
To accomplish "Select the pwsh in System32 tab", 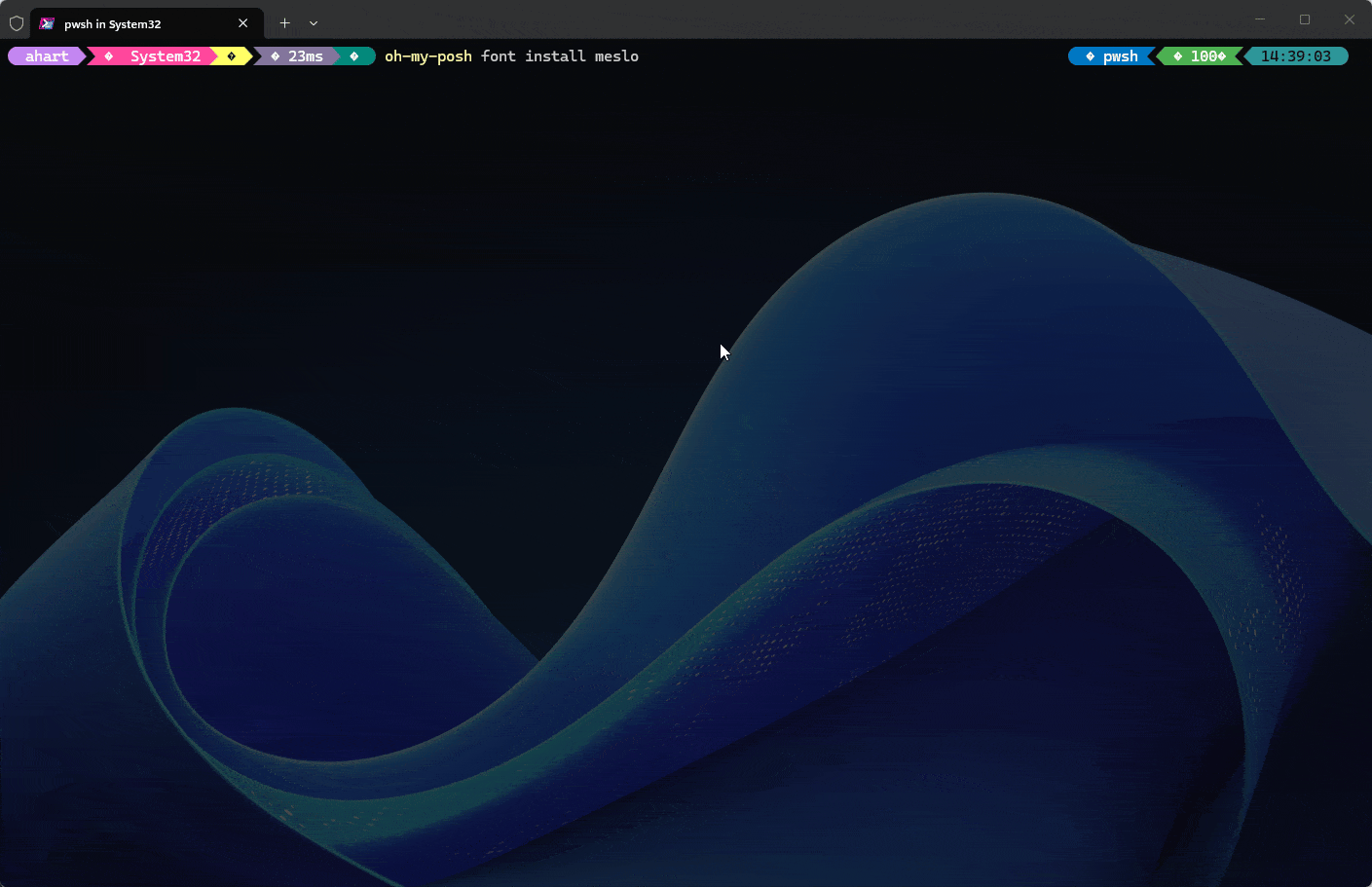I will [x=136, y=22].
